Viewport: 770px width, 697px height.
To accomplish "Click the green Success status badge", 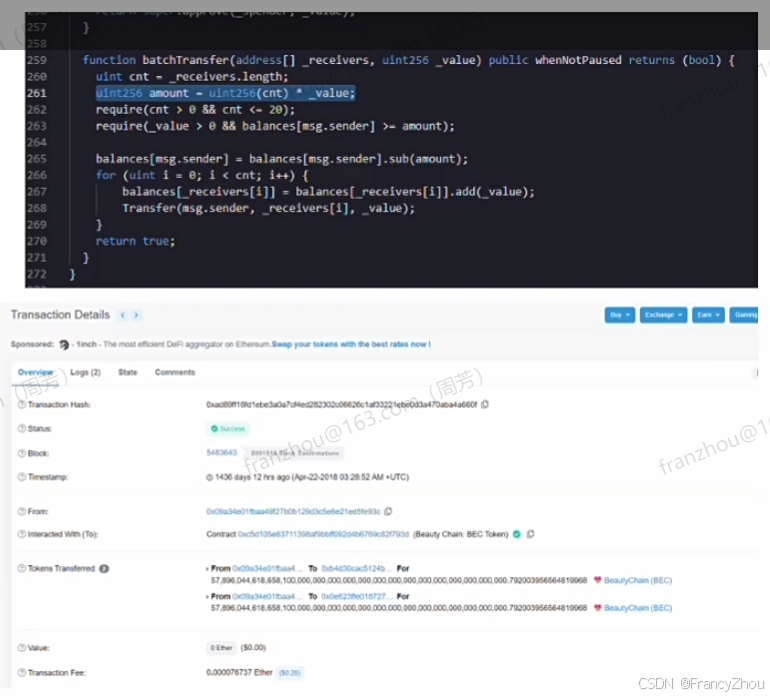I will coord(228,429).
